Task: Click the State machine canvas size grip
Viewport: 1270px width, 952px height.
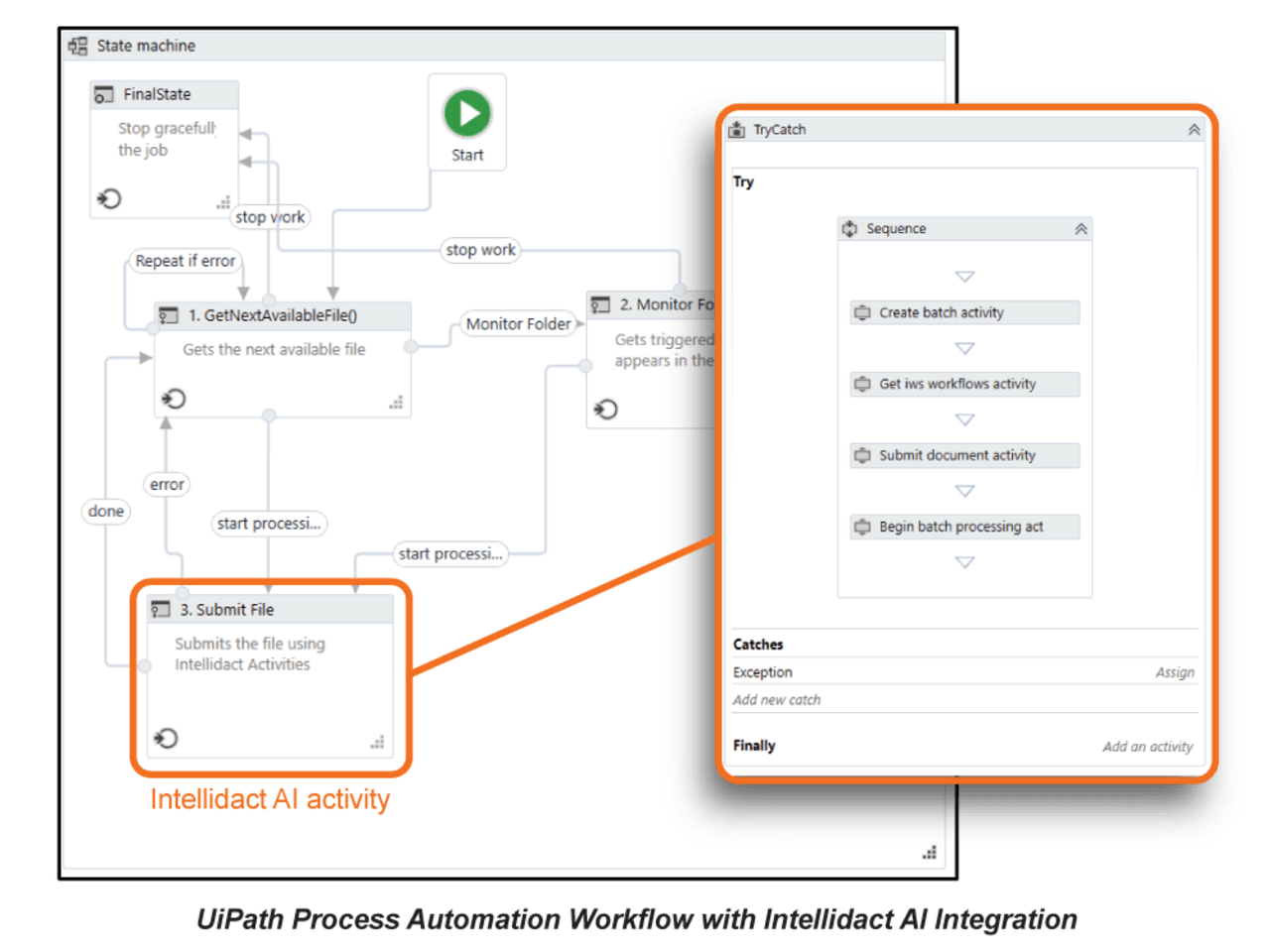Action: coord(930,852)
